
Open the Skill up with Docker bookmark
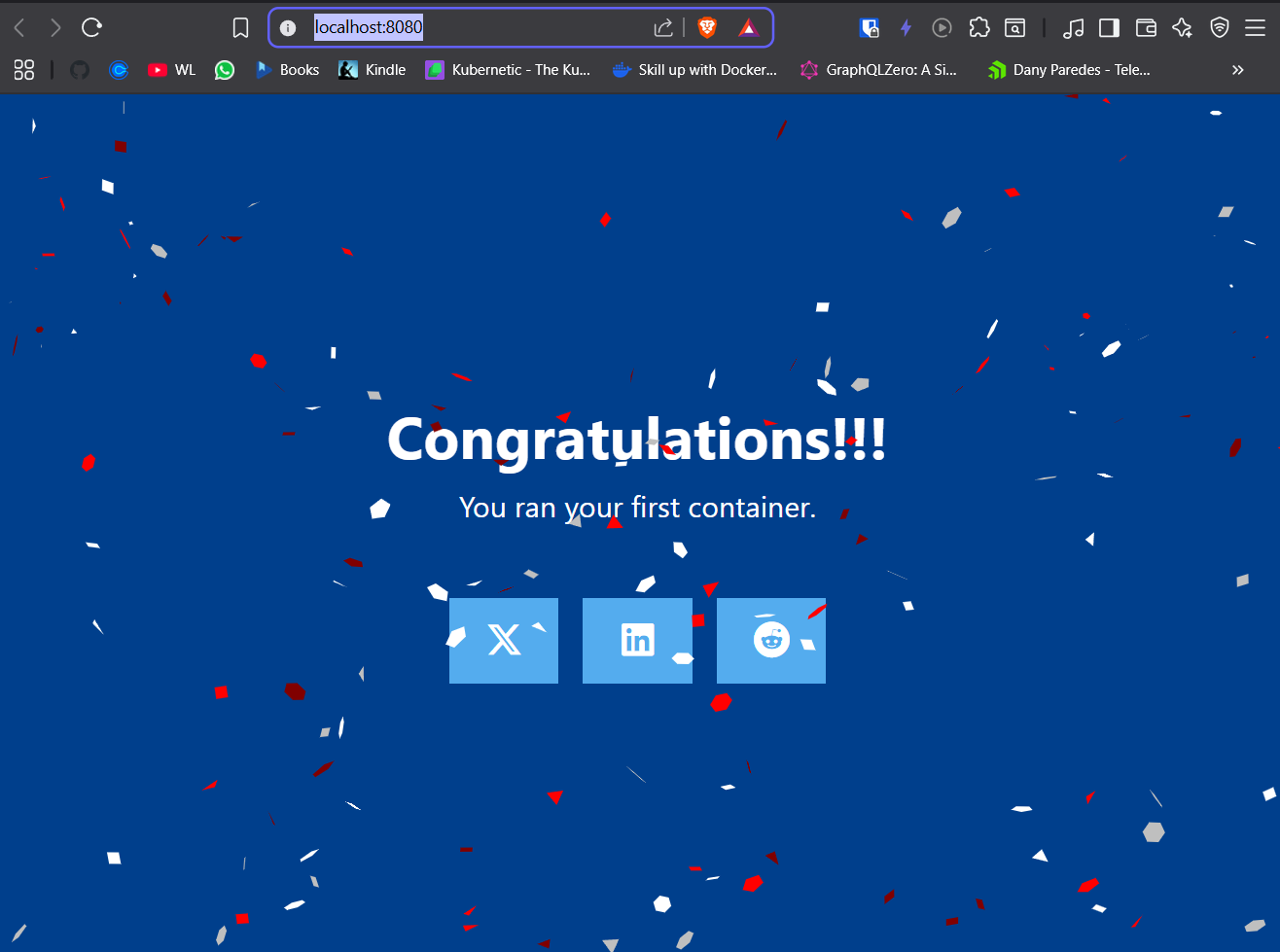click(694, 70)
